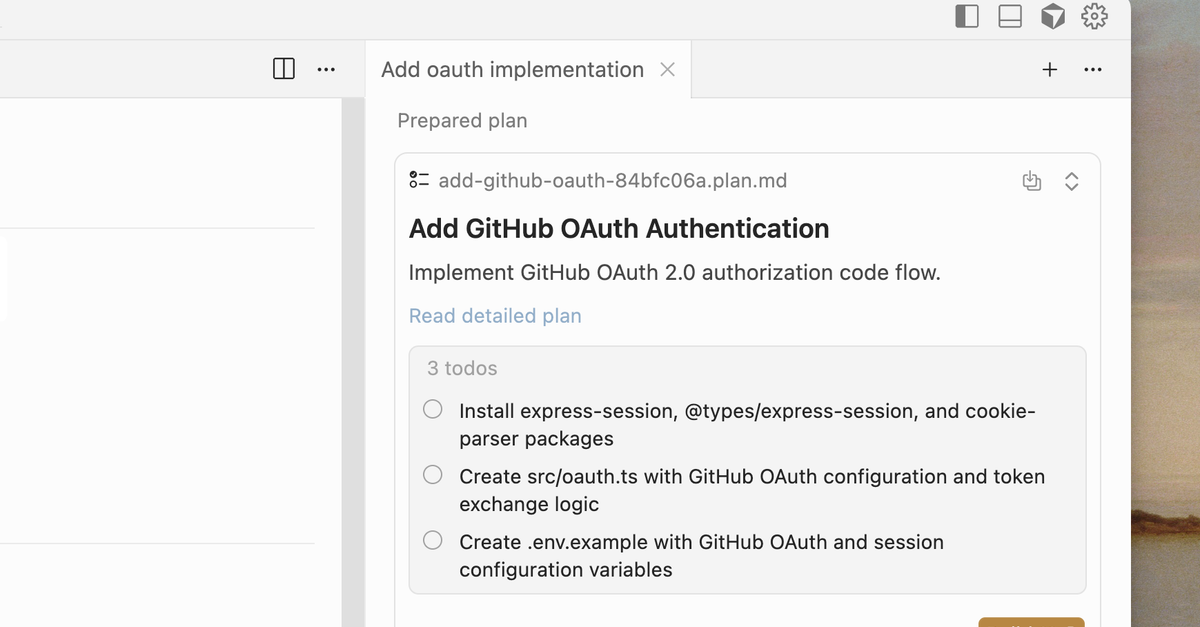Open chat panel more options ellipsis

[1093, 69]
